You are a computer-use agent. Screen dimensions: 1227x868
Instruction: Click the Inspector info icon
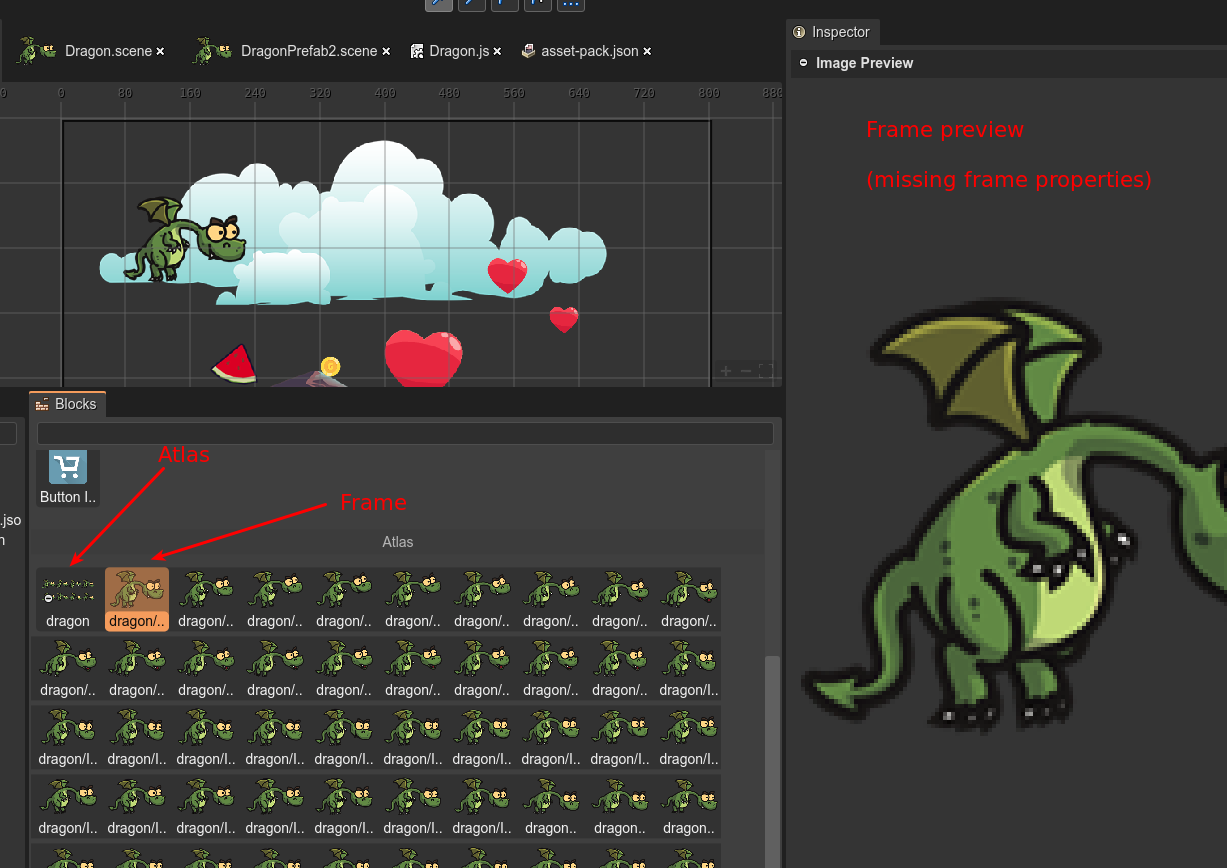tap(799, 32)
